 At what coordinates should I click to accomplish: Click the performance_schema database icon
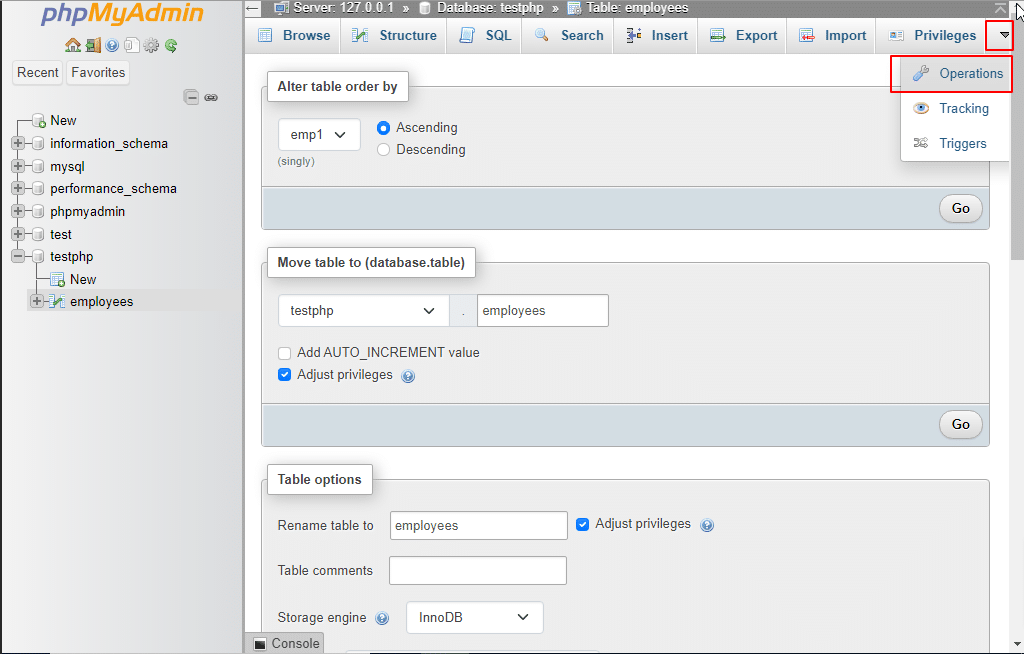pyautogui.click(x=39, y=188)
